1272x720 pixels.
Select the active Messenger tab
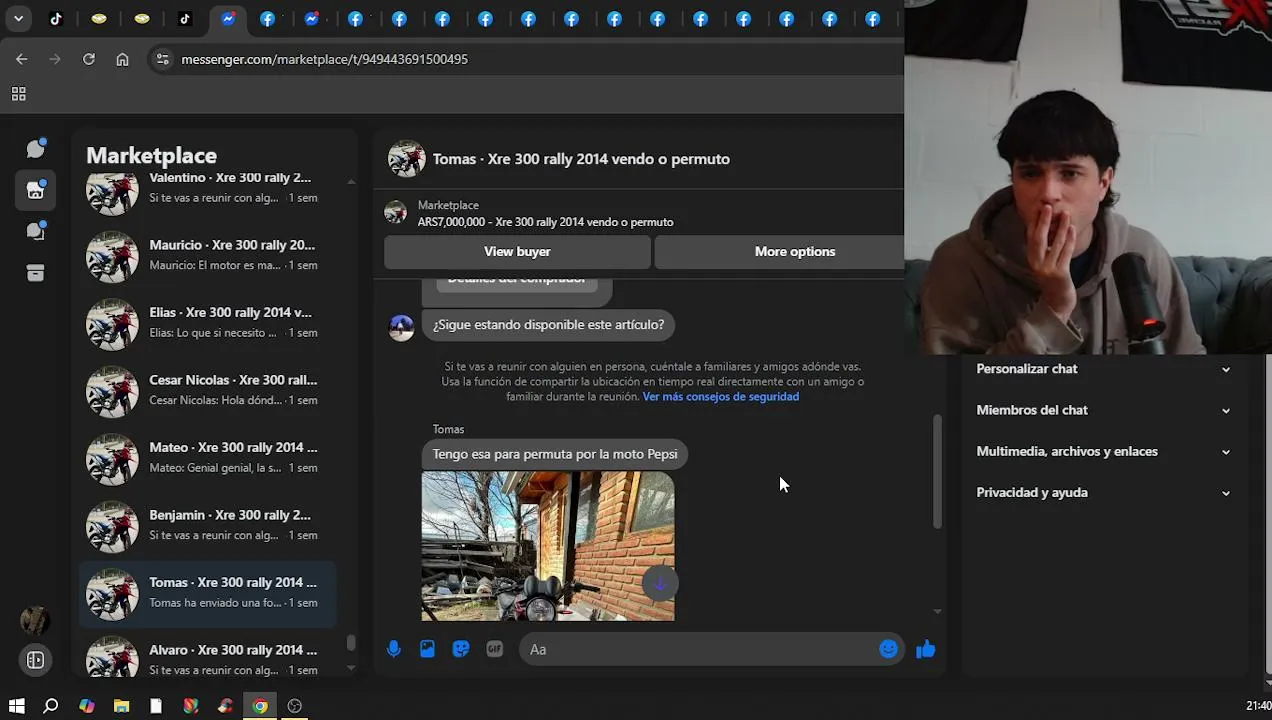228,18
